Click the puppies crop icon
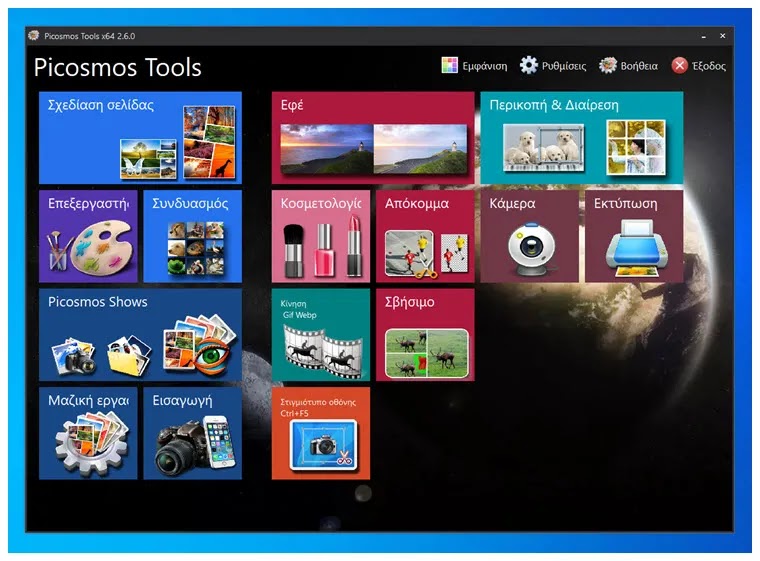The width and height of the screenshot is (760, 561). click(543, 147)
